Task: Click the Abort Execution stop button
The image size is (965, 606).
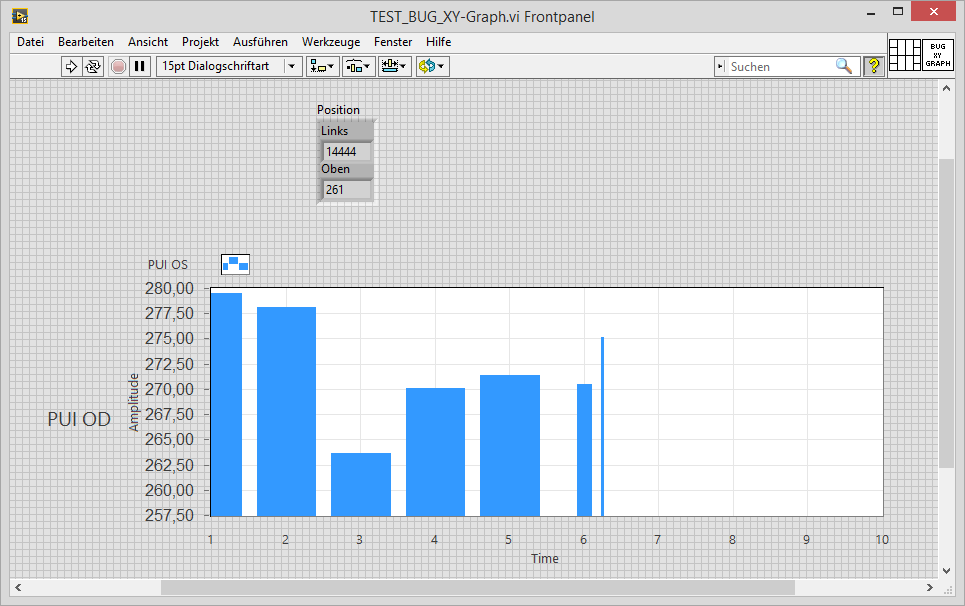Action: coord(118,66)
